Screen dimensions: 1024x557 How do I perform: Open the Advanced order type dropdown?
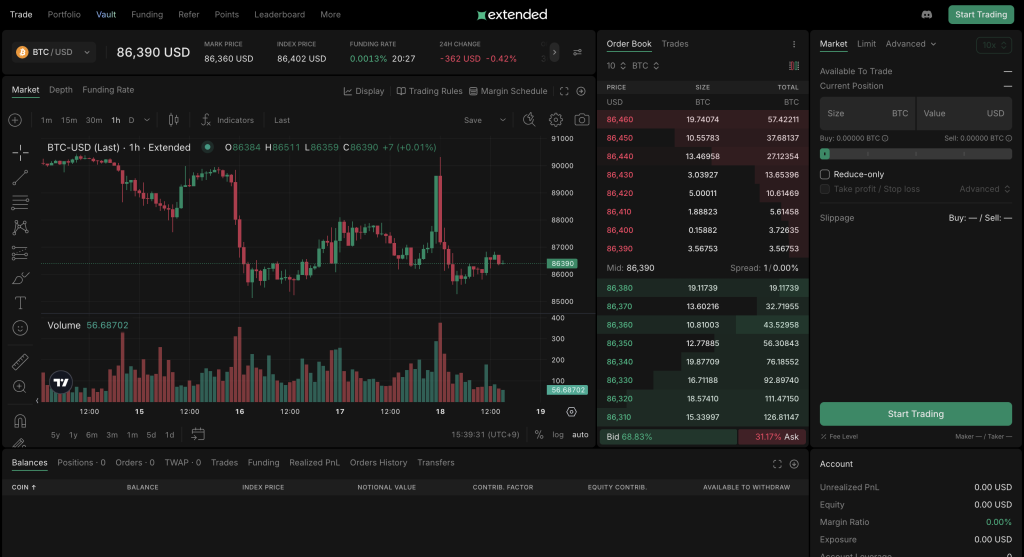coord(911,44)
